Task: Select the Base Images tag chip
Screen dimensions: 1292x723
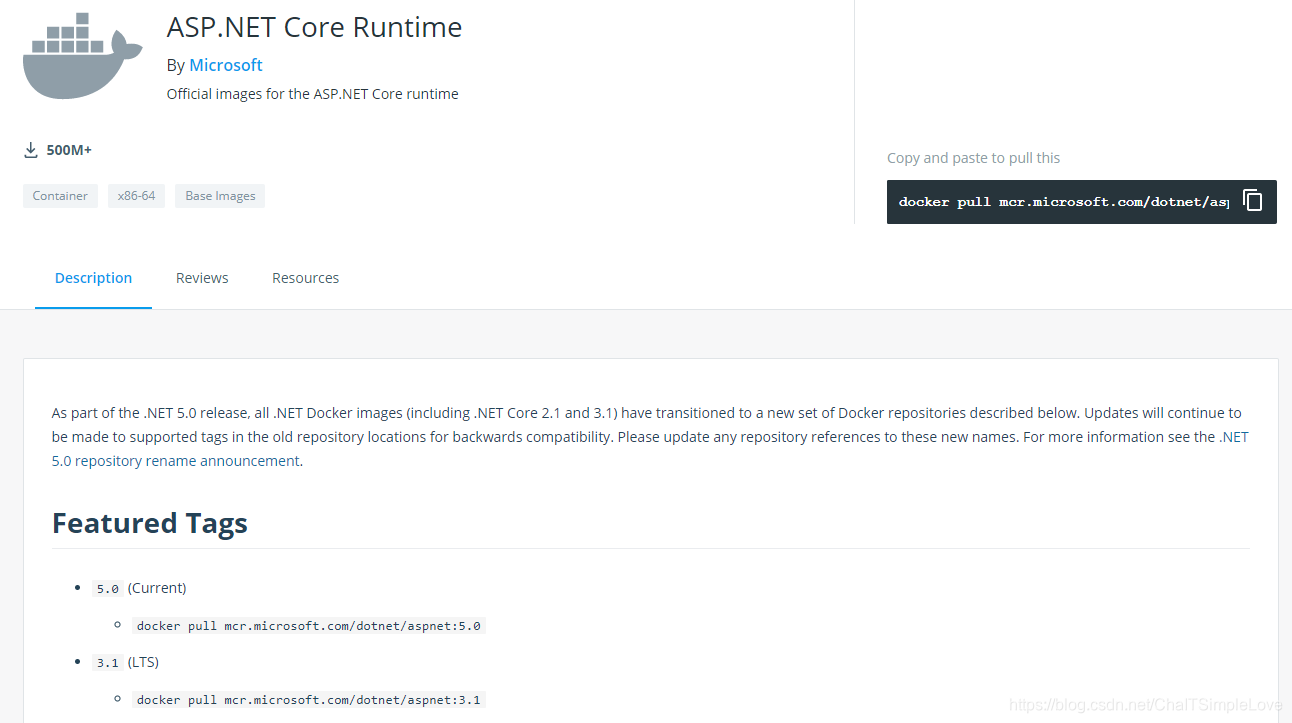Action: click(220, 196)
